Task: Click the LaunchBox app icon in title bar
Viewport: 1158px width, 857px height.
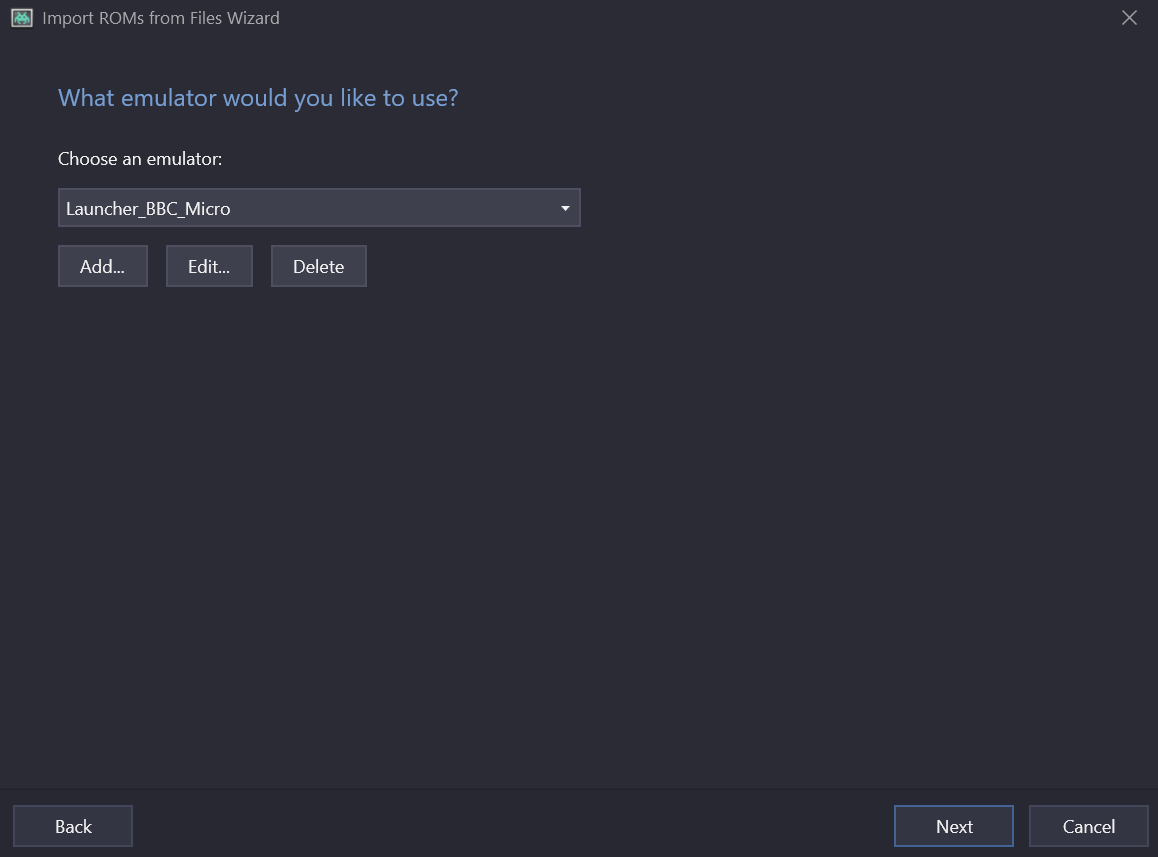Action: [22, 18]
